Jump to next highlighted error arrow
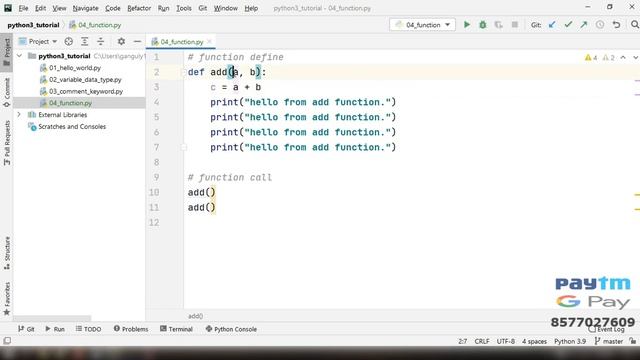The image size is (640, 360). pos(635,58)
